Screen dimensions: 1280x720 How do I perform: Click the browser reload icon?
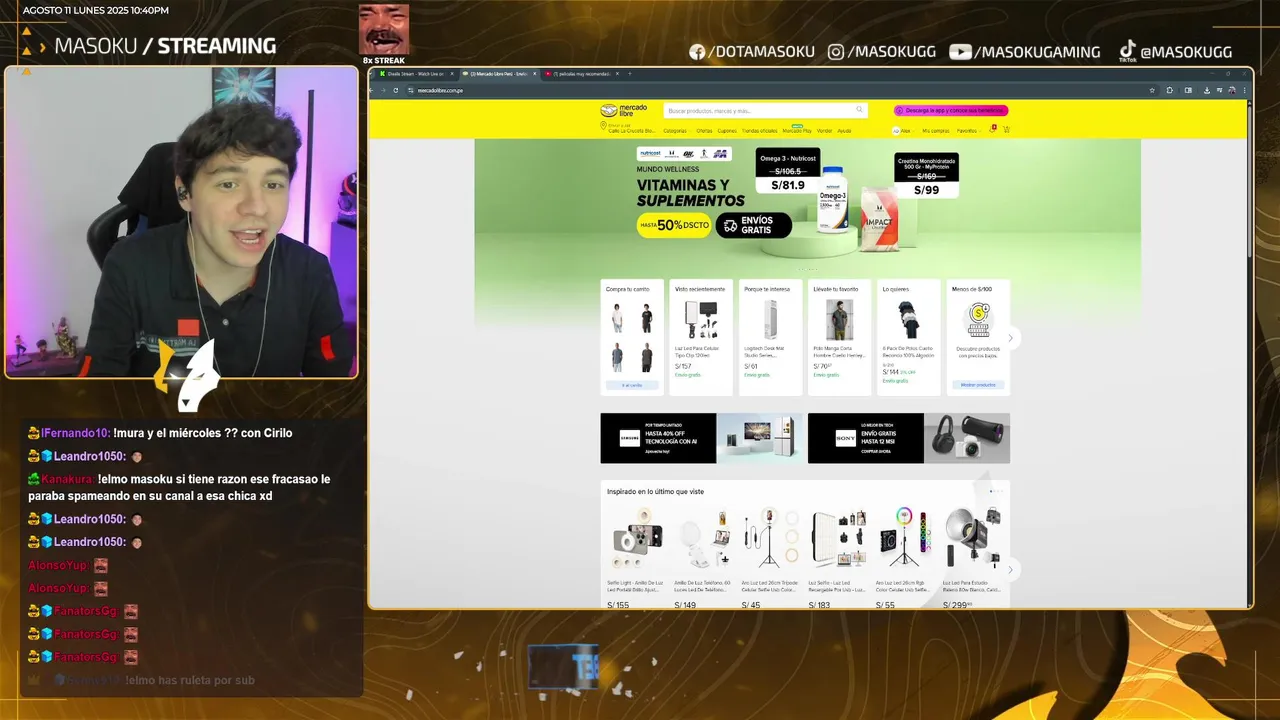tap(396, 90)
